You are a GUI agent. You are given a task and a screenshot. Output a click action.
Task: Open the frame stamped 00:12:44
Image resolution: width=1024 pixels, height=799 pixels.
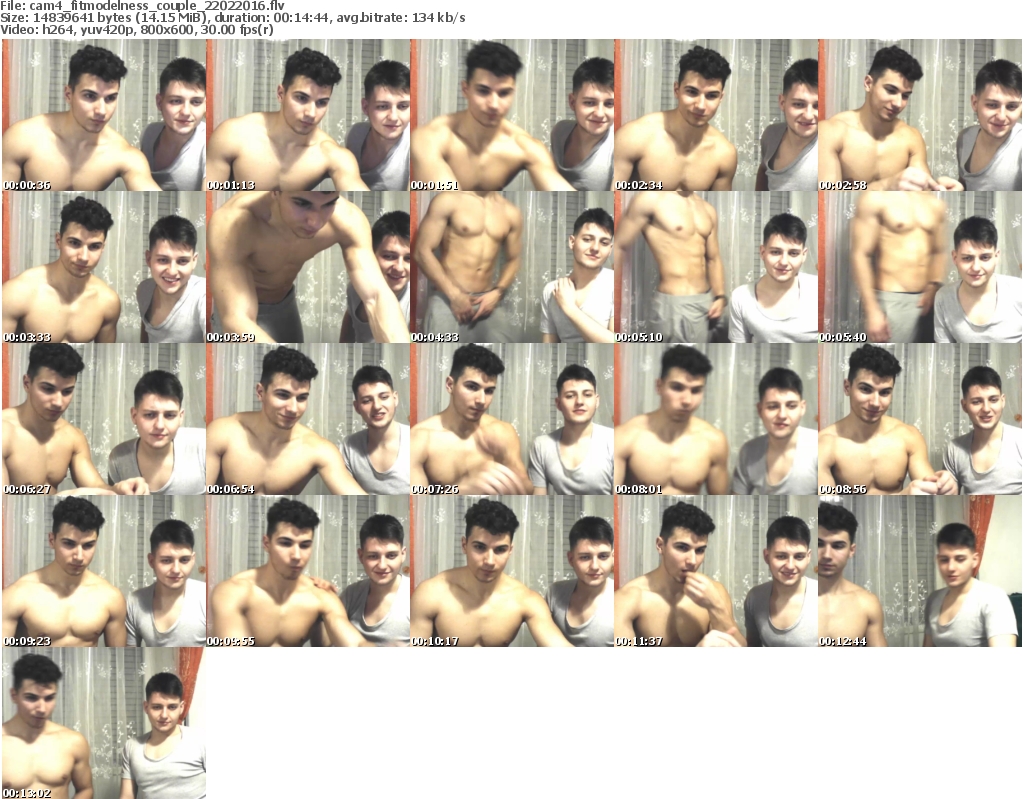pyautogui.click(x=920, y=571)
